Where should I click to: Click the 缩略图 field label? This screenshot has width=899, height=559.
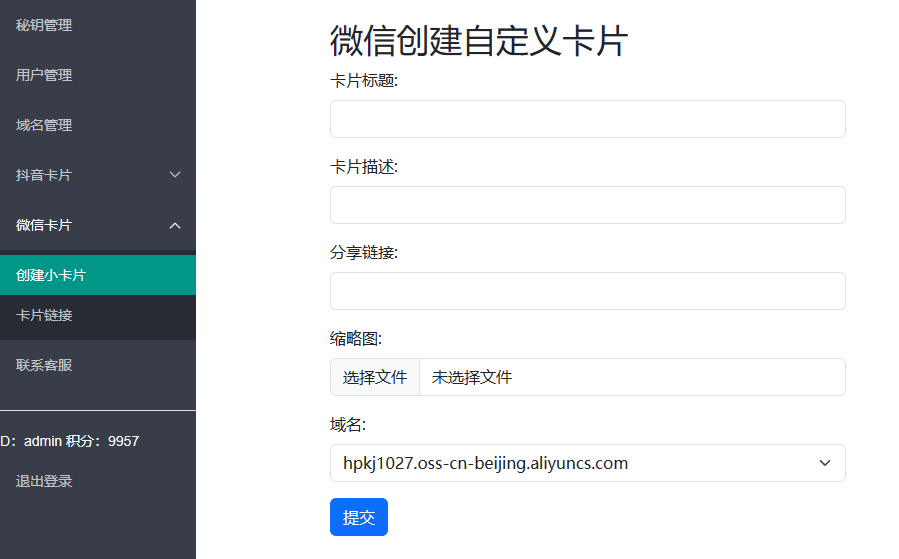[356, 339]
